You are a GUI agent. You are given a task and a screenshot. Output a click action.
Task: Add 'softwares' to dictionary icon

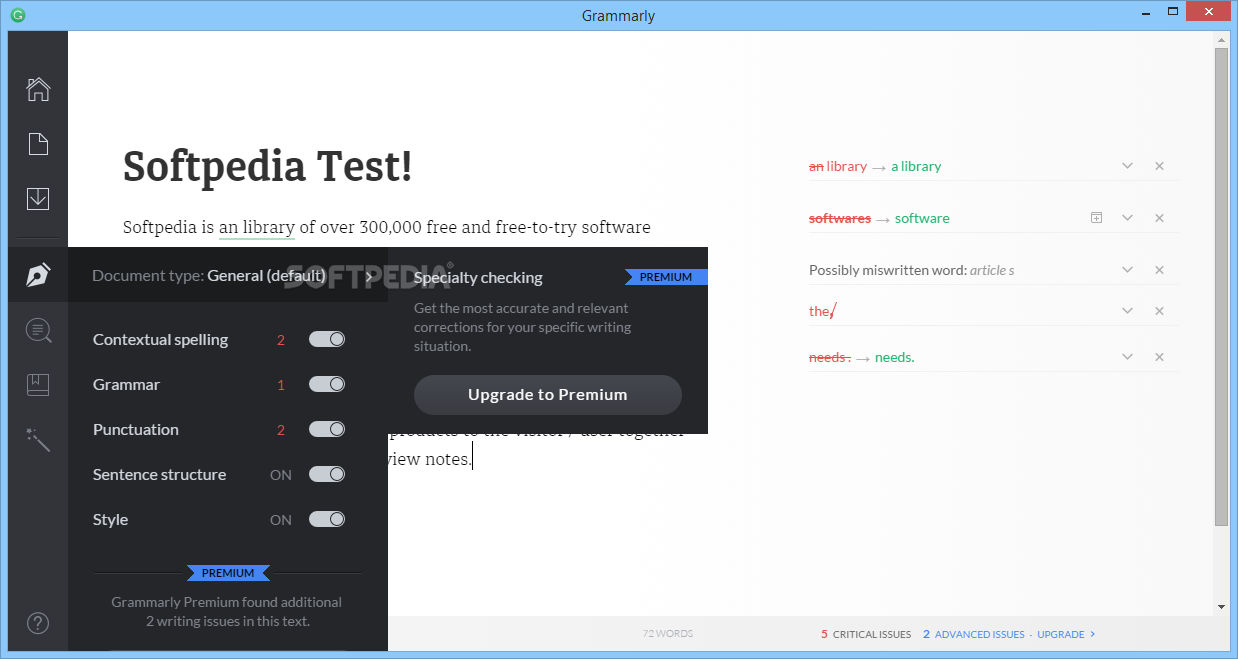1096,218
